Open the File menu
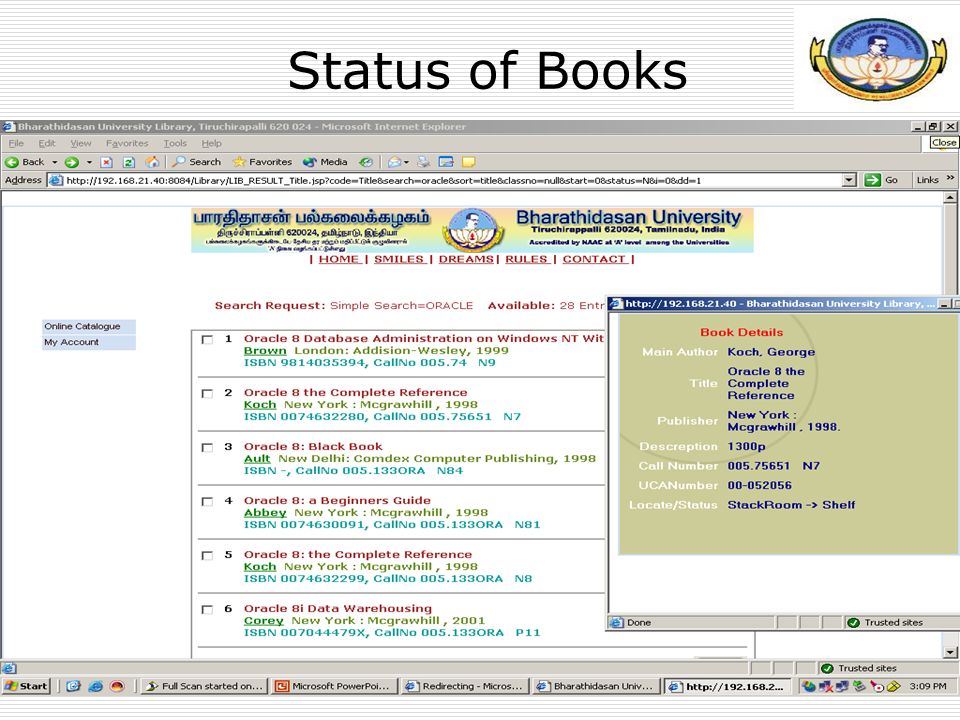The height and width of the screenshot is (720, 960). click(17, 143)
